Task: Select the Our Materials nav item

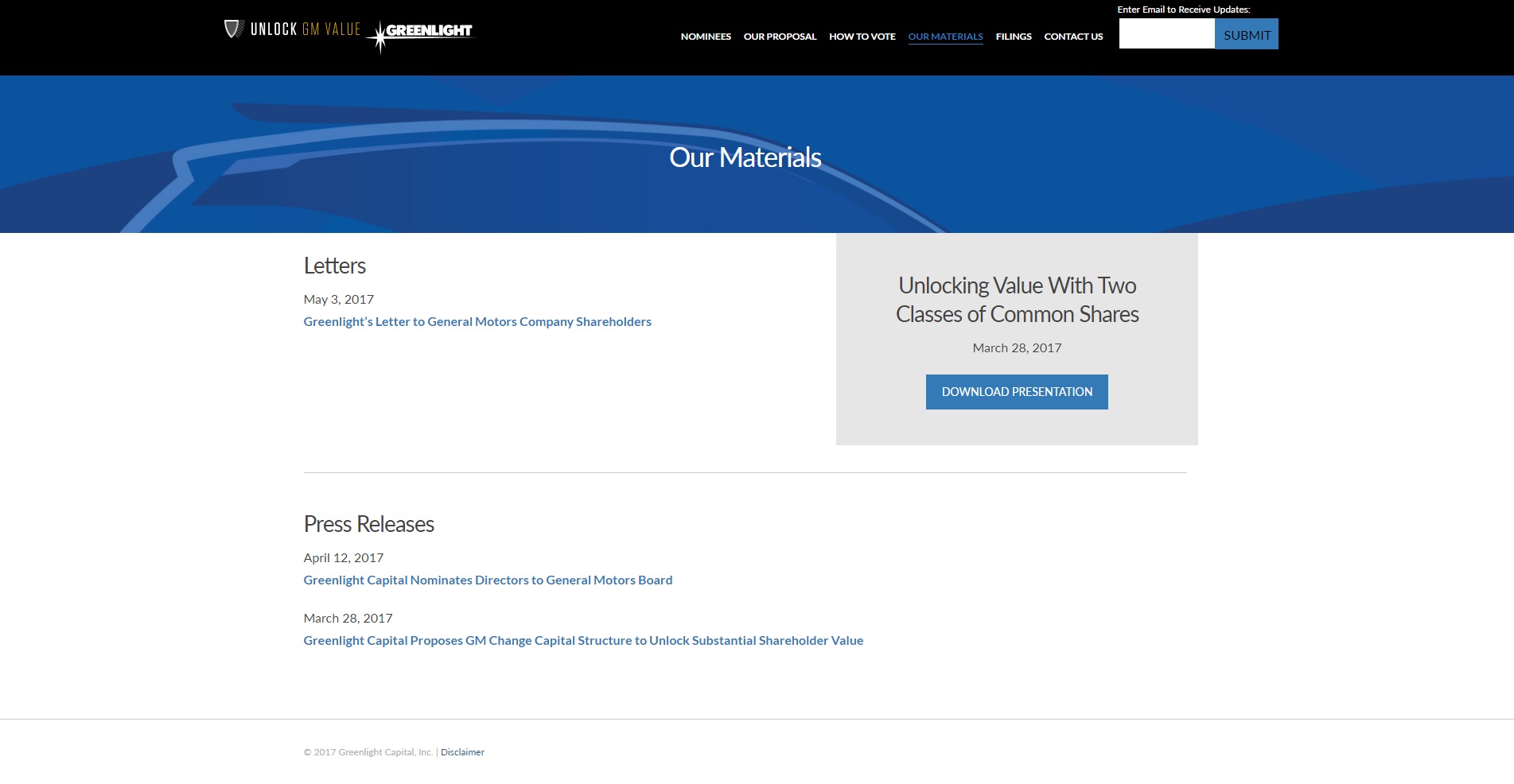Action: coord(945,37)
